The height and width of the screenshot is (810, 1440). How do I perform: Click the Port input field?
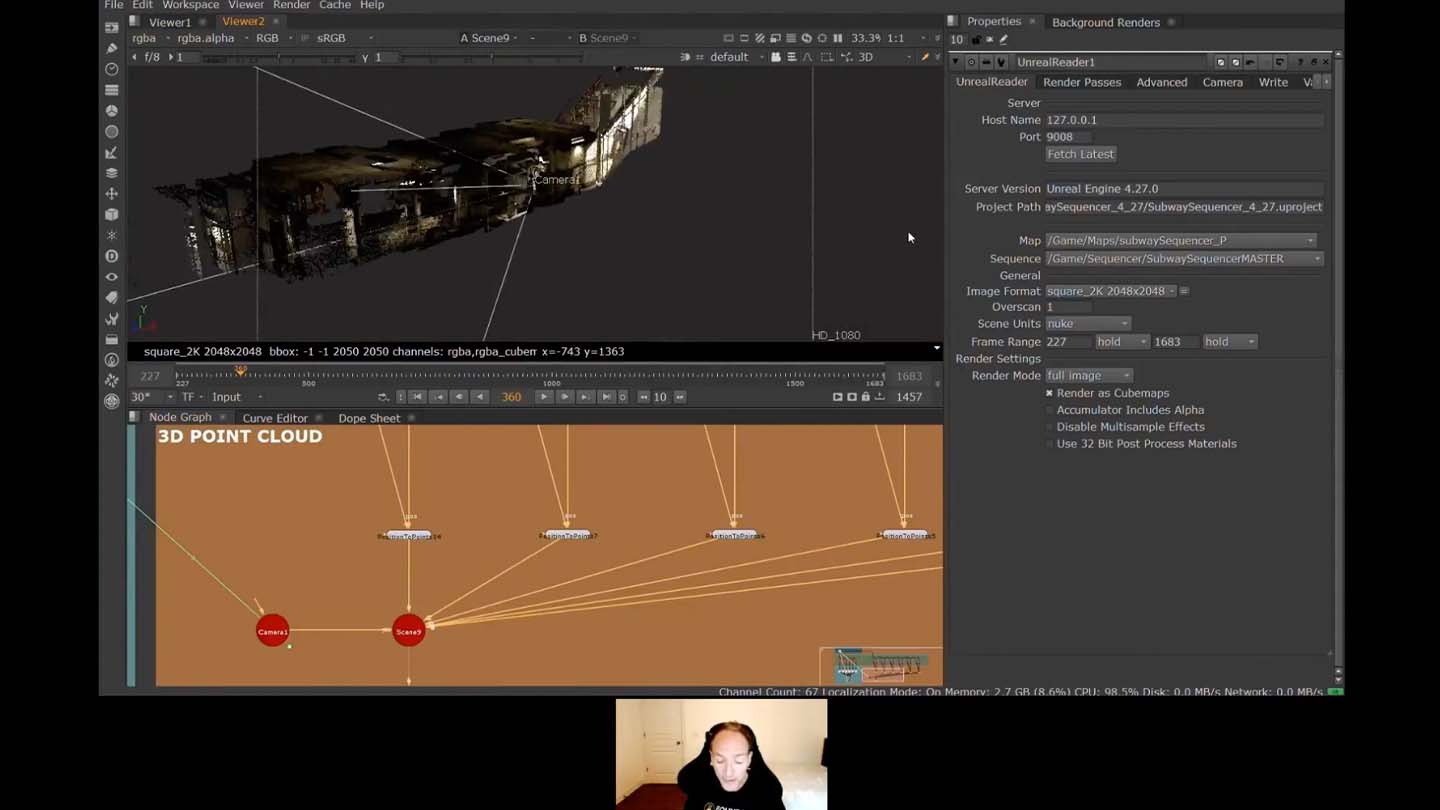[x=1068, y=137]
